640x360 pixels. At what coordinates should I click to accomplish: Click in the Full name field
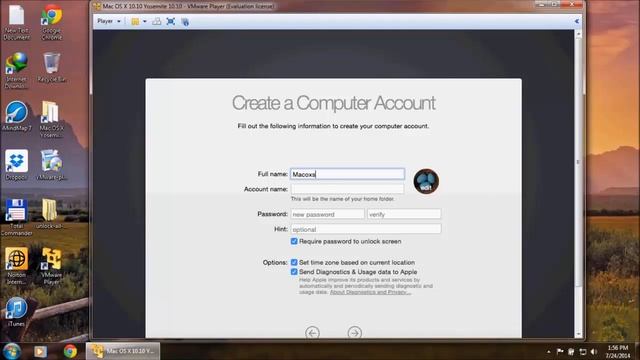347,174
